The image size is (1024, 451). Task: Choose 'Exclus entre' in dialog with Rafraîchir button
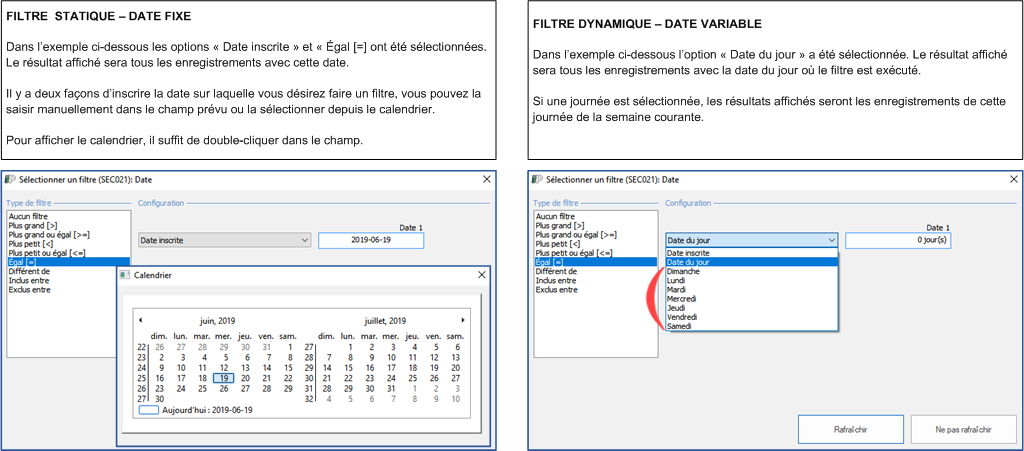tap(557, 289)
